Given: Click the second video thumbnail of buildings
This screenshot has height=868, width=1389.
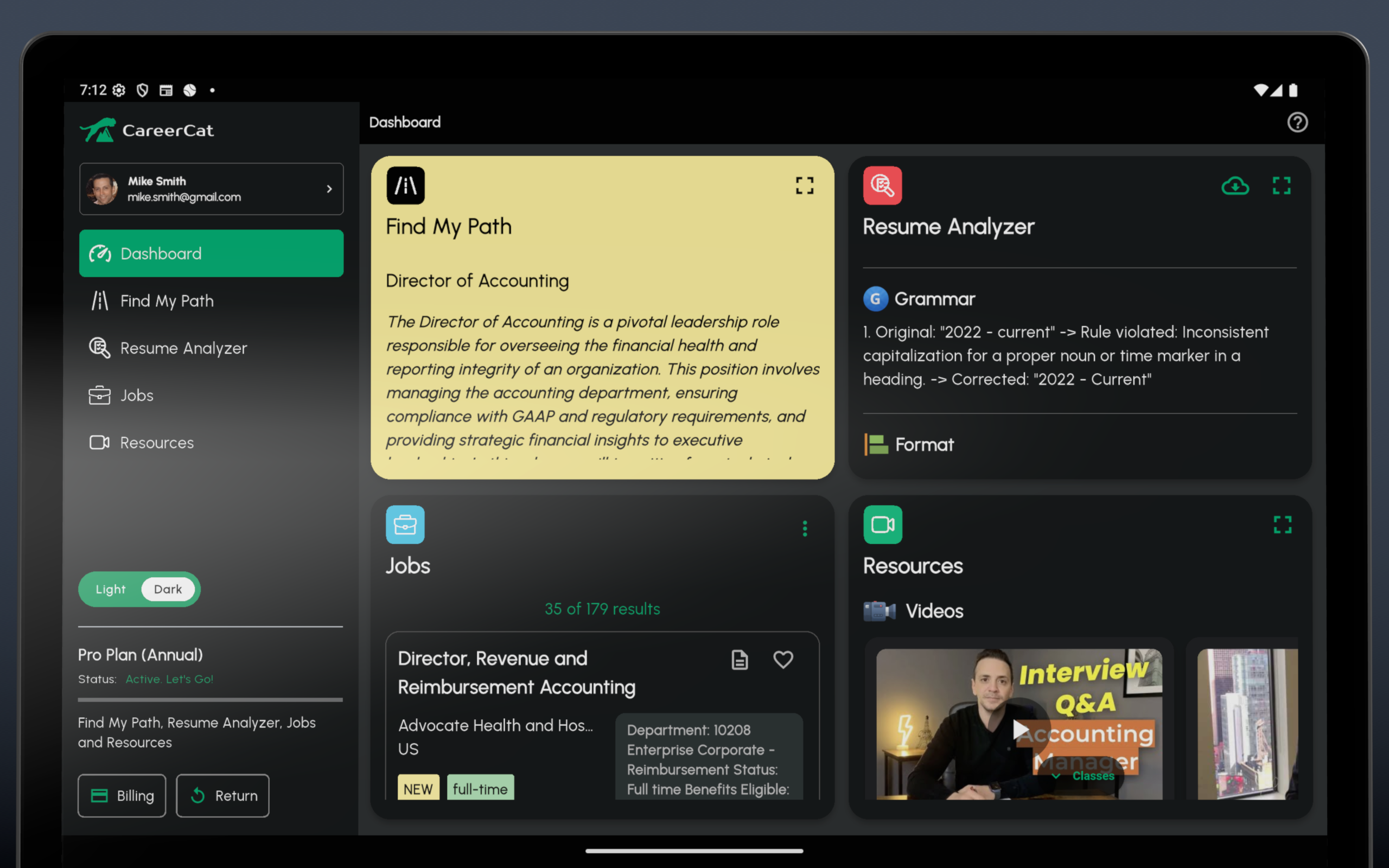Looking at the screenshot, I should 1247,723.
